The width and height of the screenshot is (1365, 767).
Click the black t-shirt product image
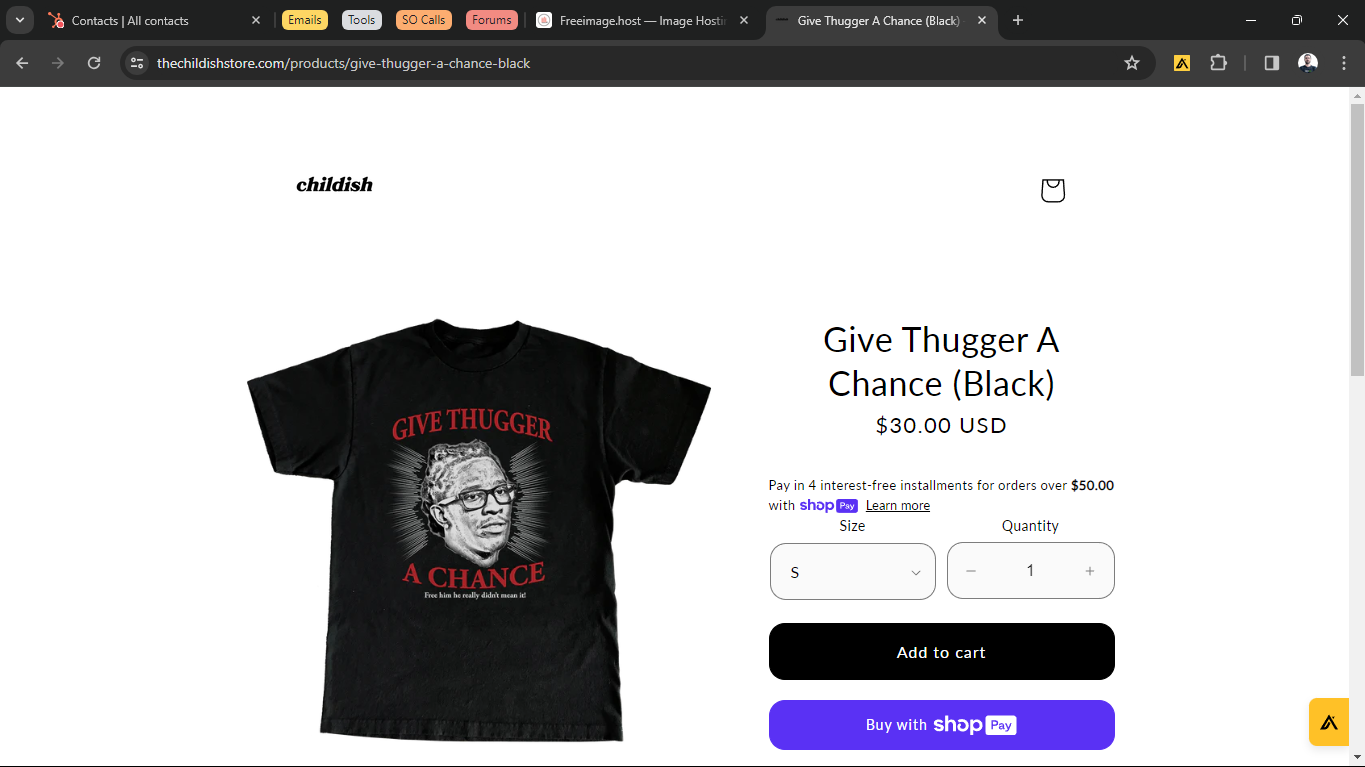click(x=478, y=530)
